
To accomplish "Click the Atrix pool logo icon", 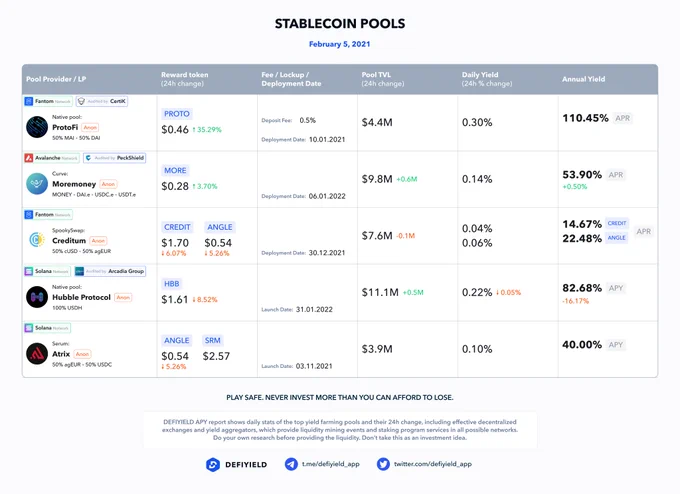I will click(37, 354).
